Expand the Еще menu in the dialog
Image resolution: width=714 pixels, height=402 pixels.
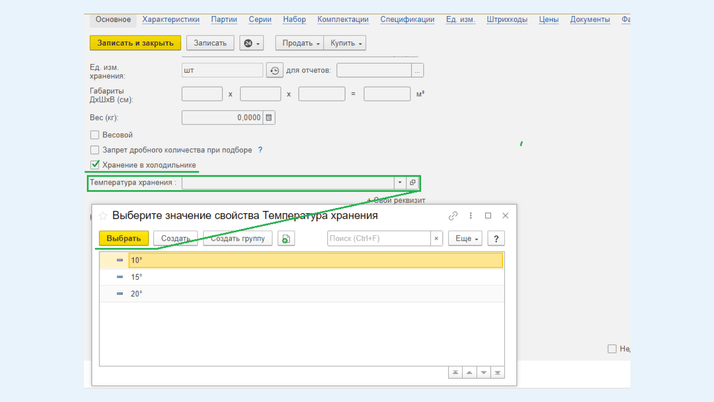point(465,239)
